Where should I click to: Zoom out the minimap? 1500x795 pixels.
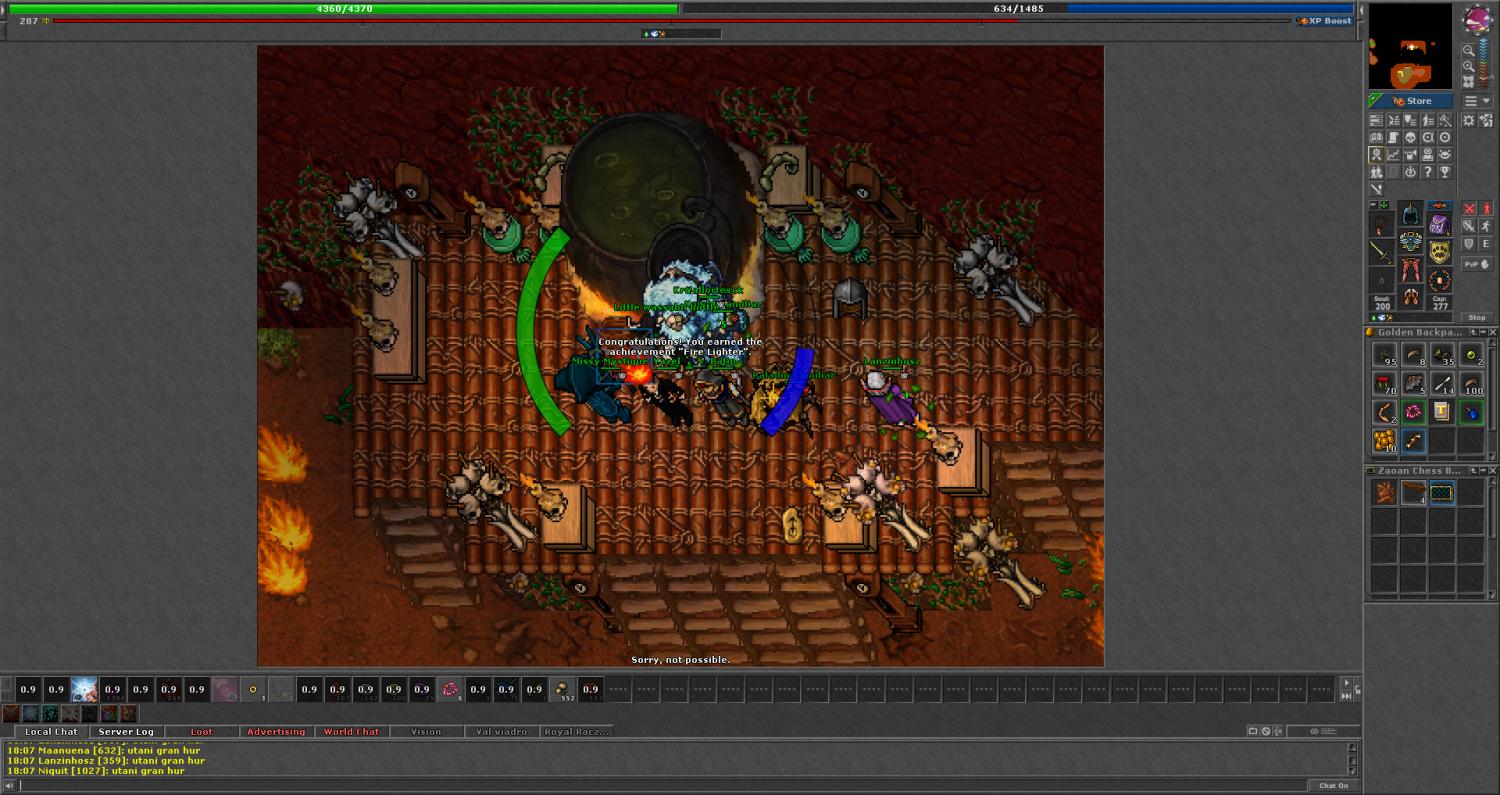[1468, 50]
